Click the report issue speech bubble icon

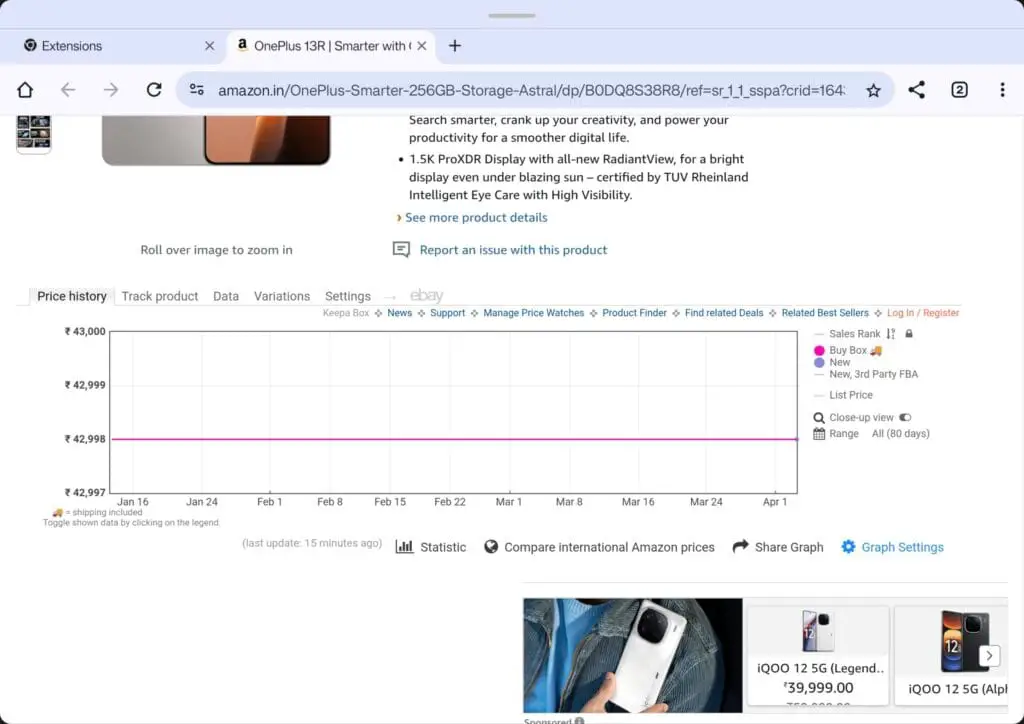pyautogui.click(x=401, y=249)
